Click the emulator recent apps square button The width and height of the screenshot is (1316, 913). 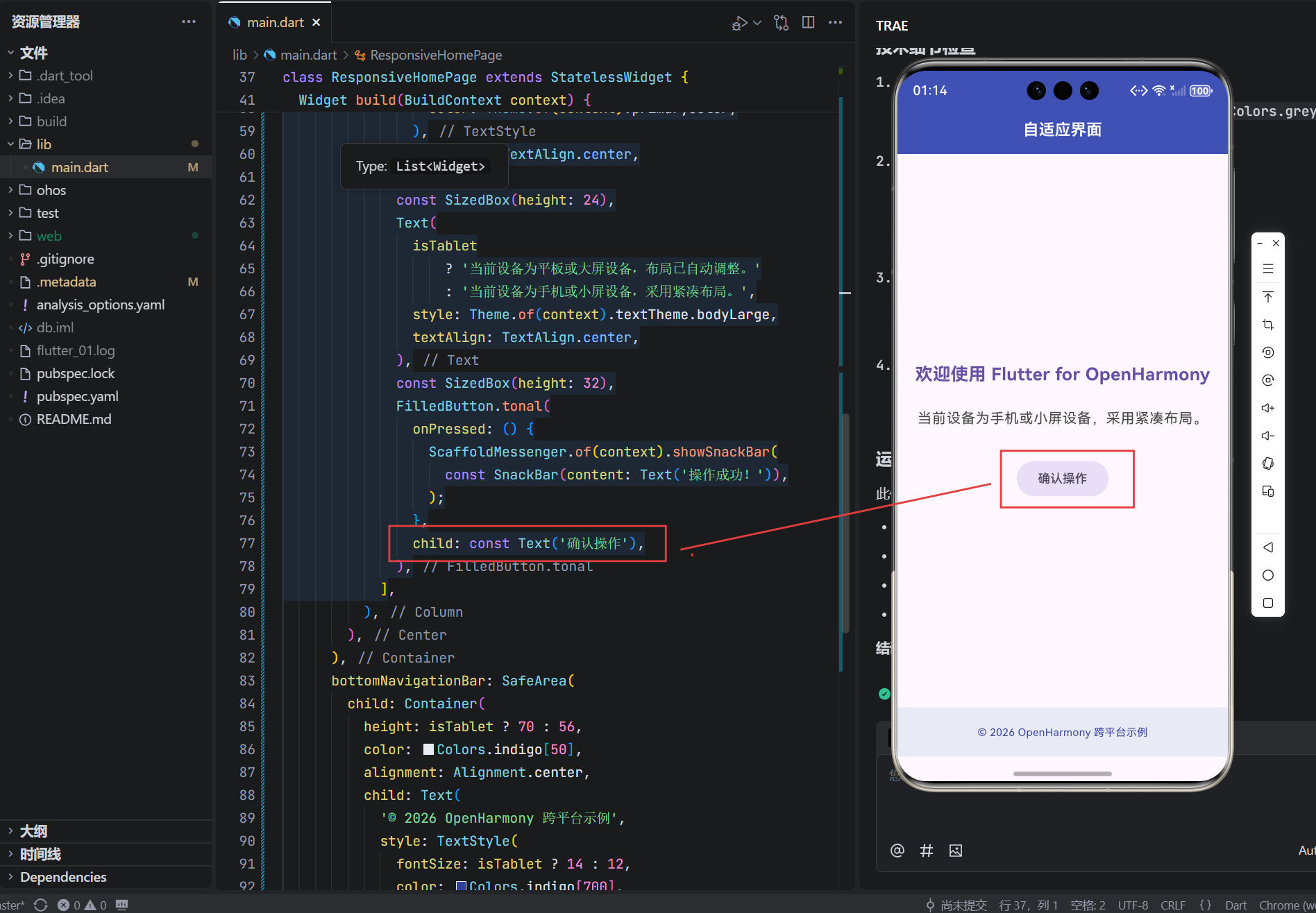click(x=1267, y=603)
